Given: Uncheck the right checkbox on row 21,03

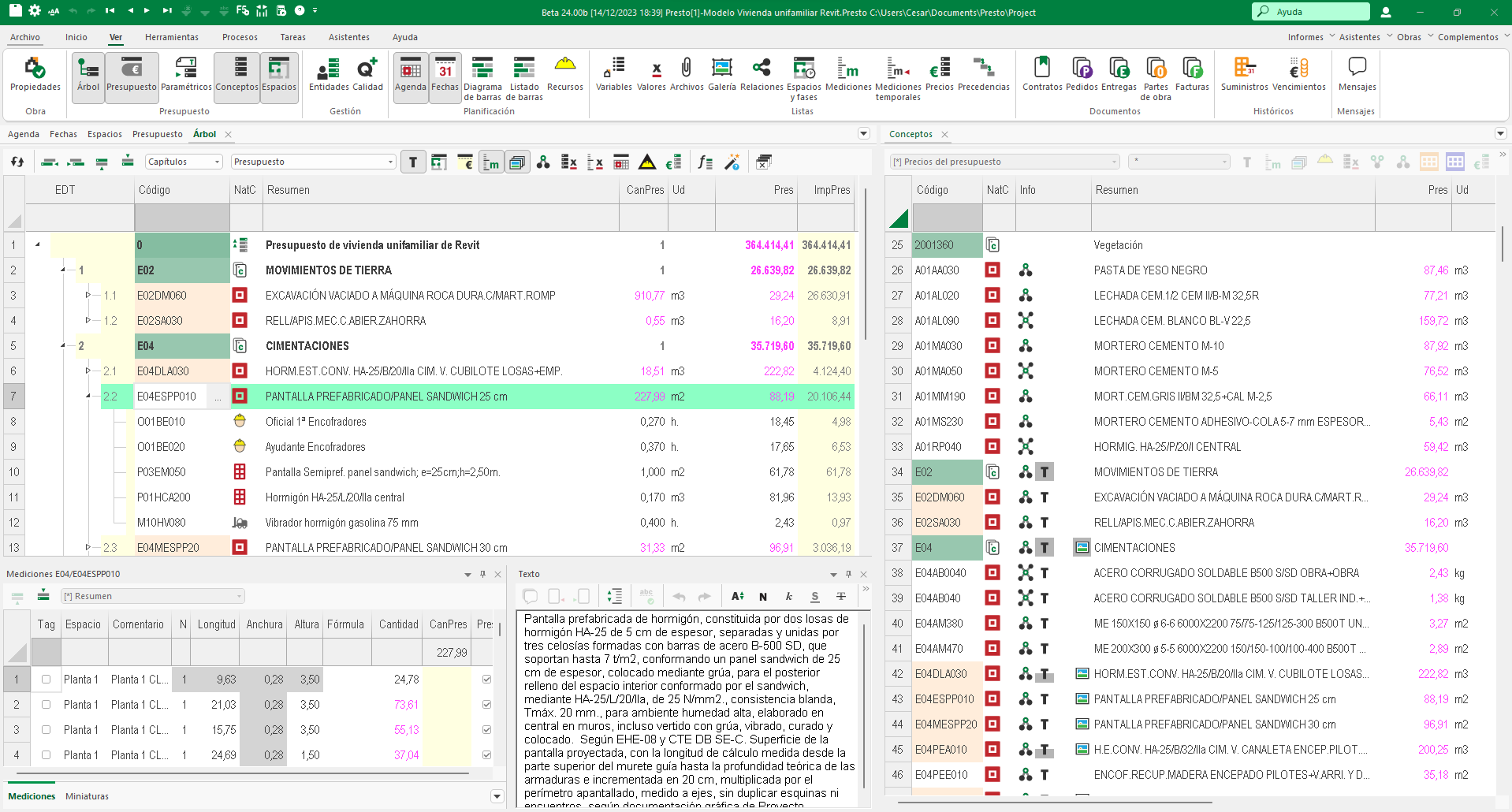Looking at the screenshot, I should click(486, 705).
